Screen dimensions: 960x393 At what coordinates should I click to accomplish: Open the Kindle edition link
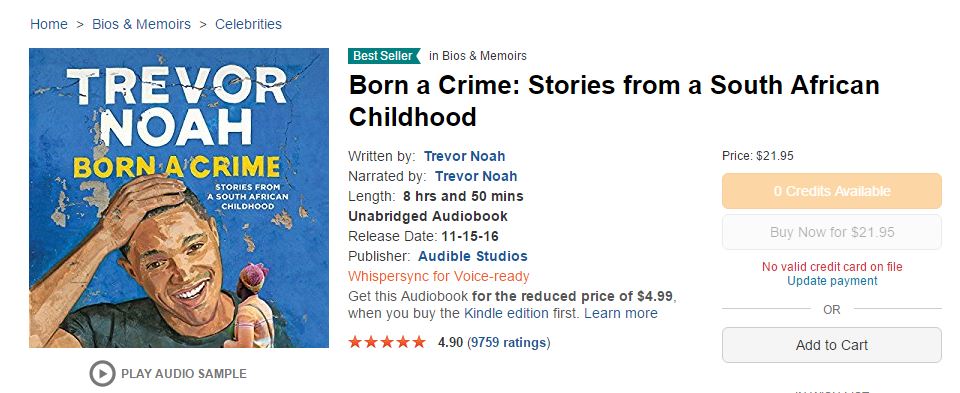(x=506, y=313)
